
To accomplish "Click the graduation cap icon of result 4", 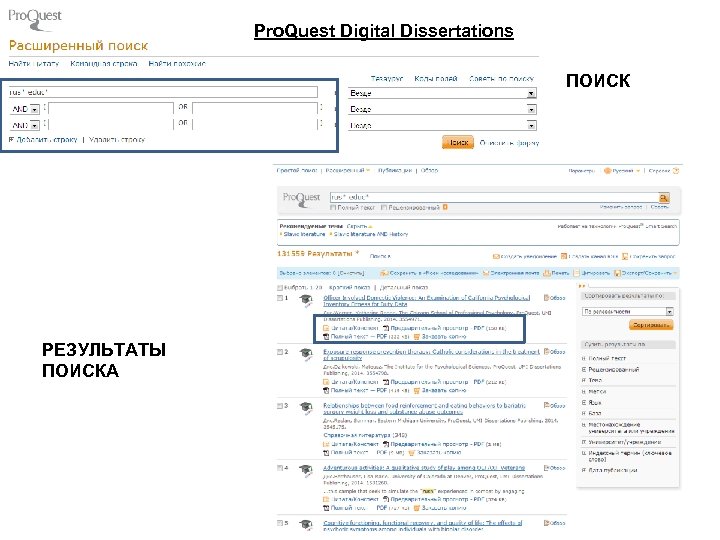I will point(306,470).
